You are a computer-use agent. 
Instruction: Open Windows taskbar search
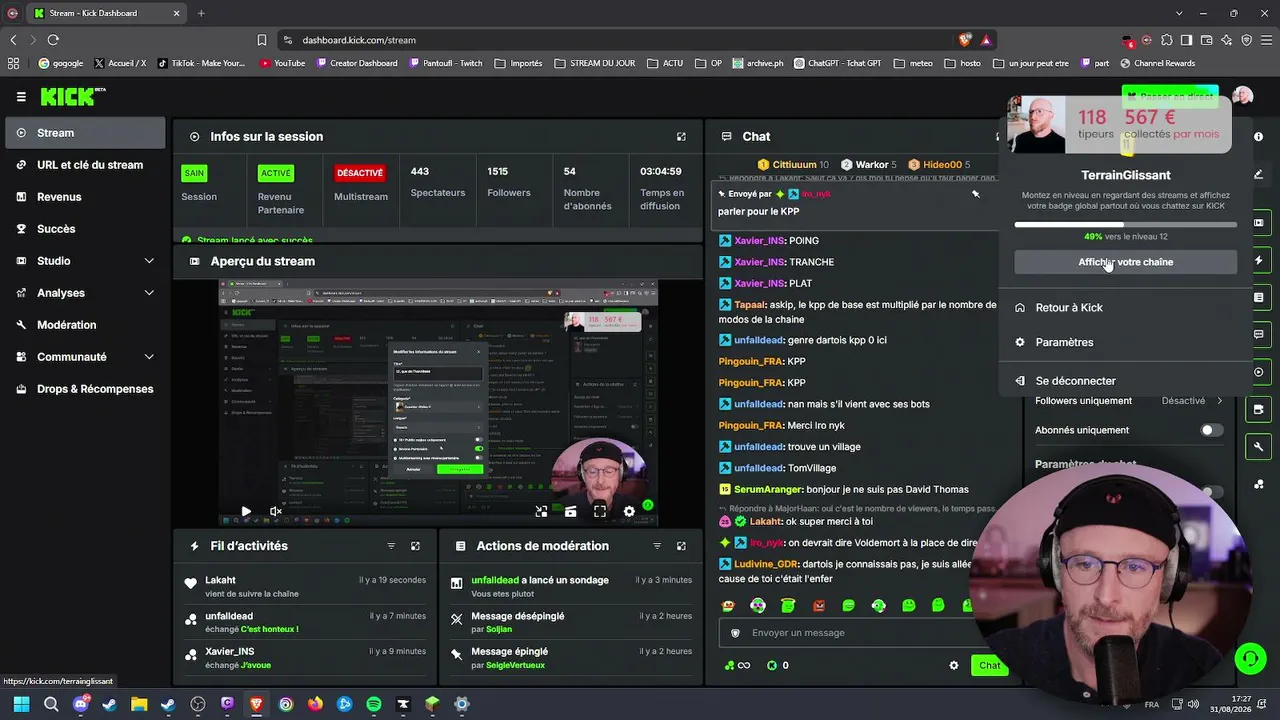click(51, 704)
